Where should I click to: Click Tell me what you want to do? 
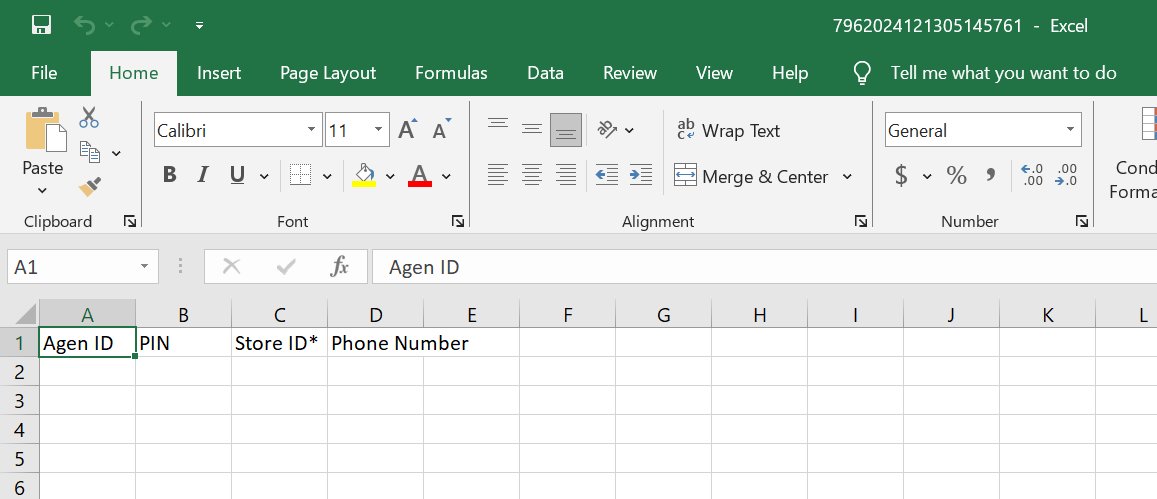tap(1004, 73)
